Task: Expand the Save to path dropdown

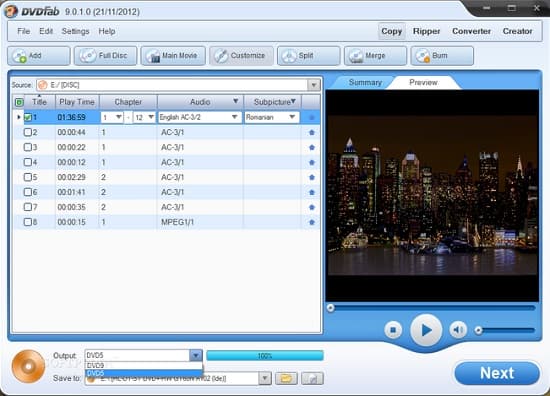Action: [x=265, y=378]
